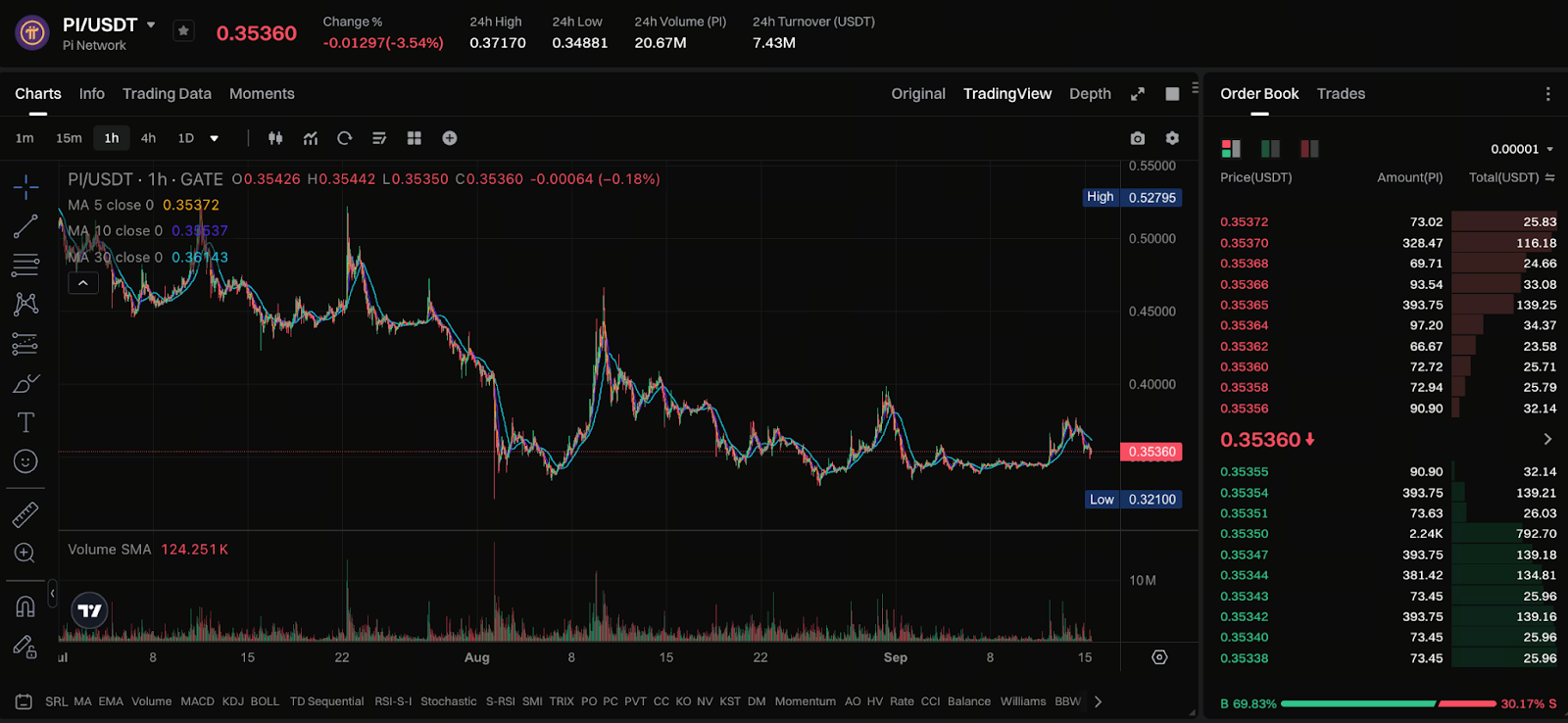Open the chart layout grid icon
This screenshot has height=723, width=1568.
[415, 138]
